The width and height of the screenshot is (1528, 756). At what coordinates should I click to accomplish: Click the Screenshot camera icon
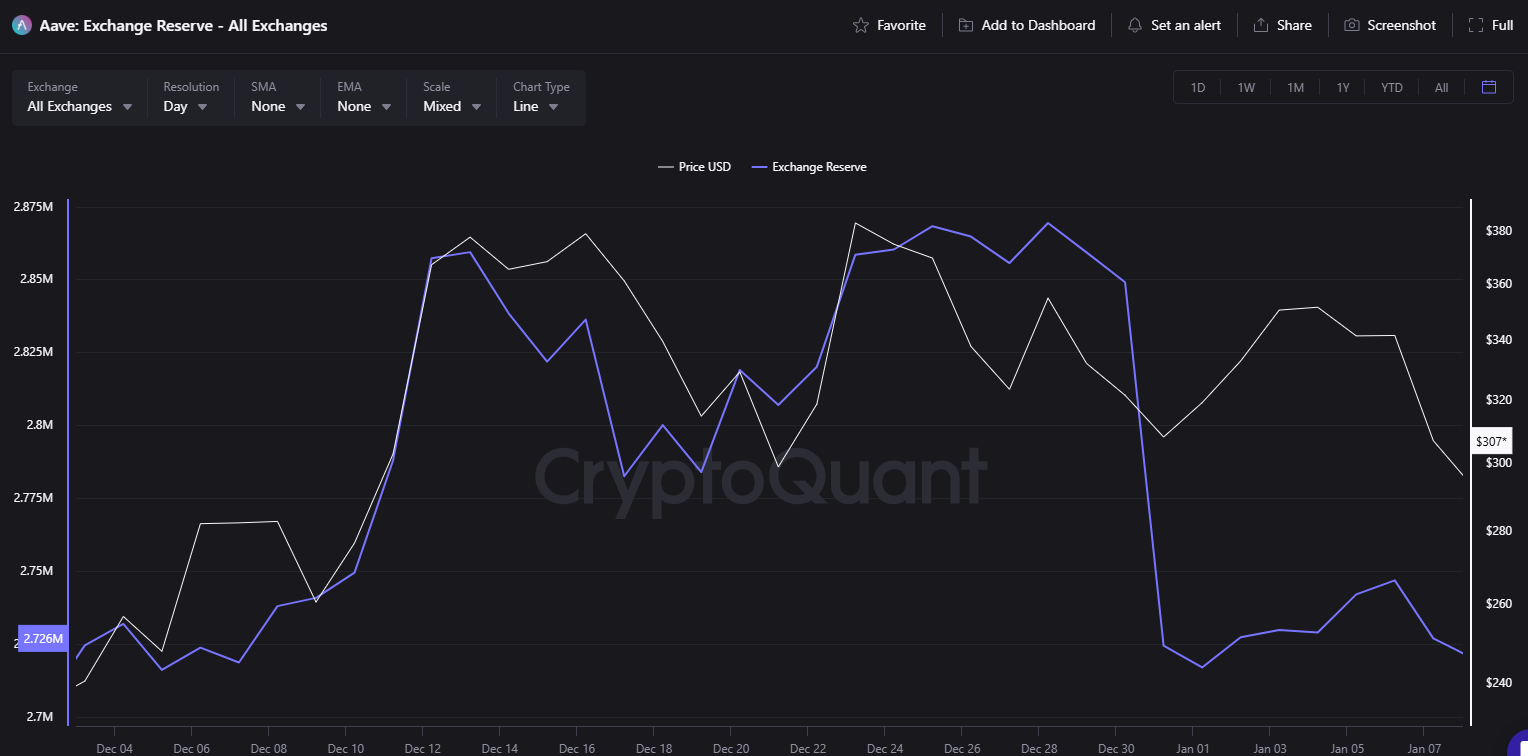click(x=1351, y=25)
